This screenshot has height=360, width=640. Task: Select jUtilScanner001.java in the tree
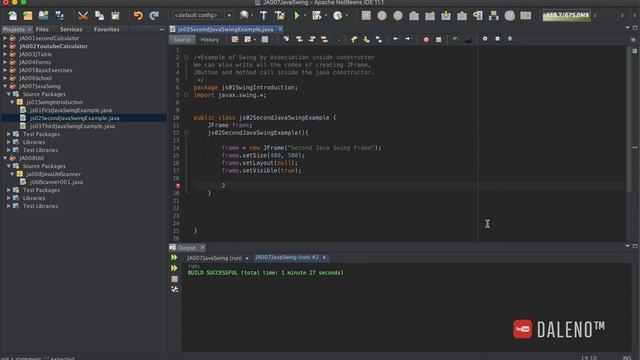pos(56,182)
